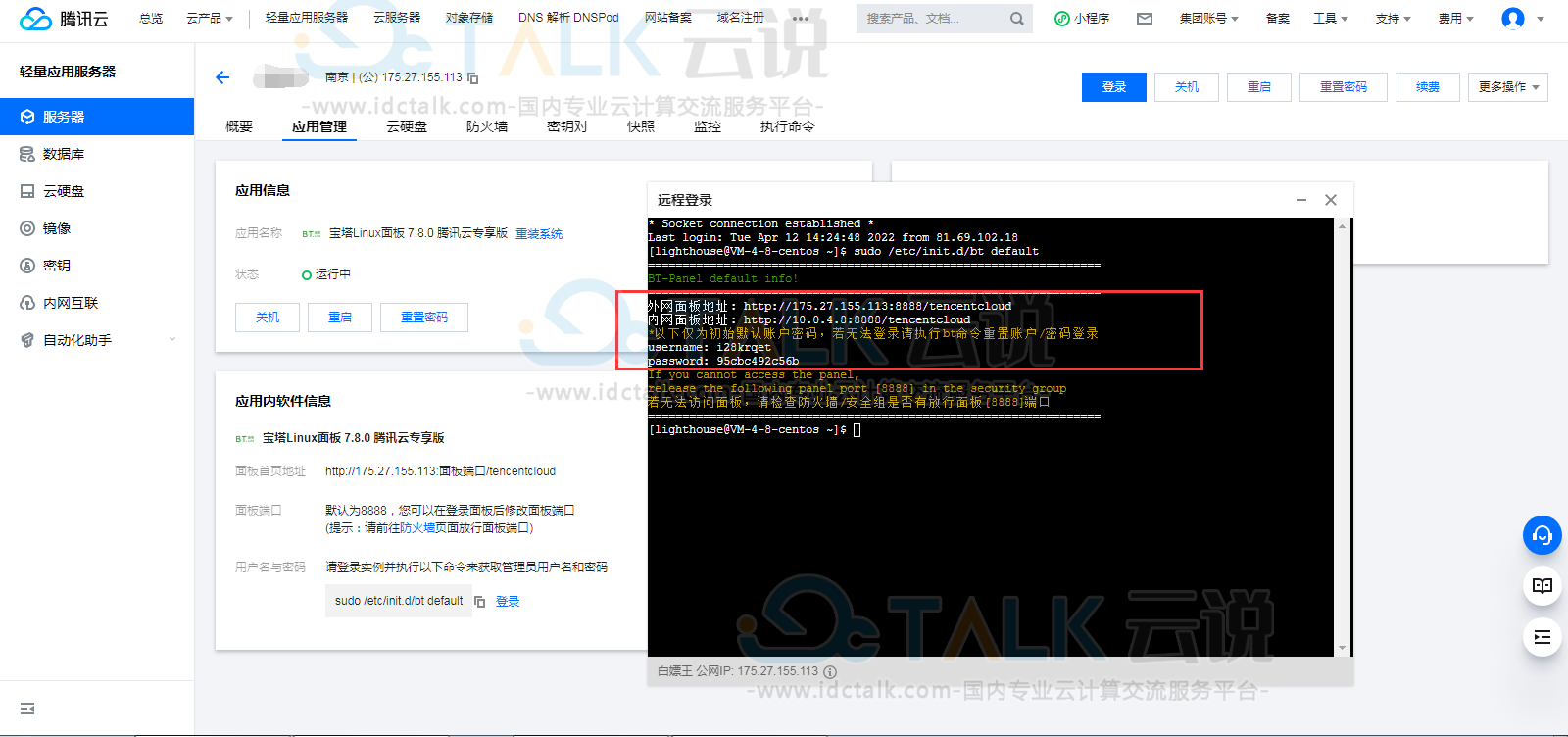Click 备案 in the top bar

pos(1277,19)
